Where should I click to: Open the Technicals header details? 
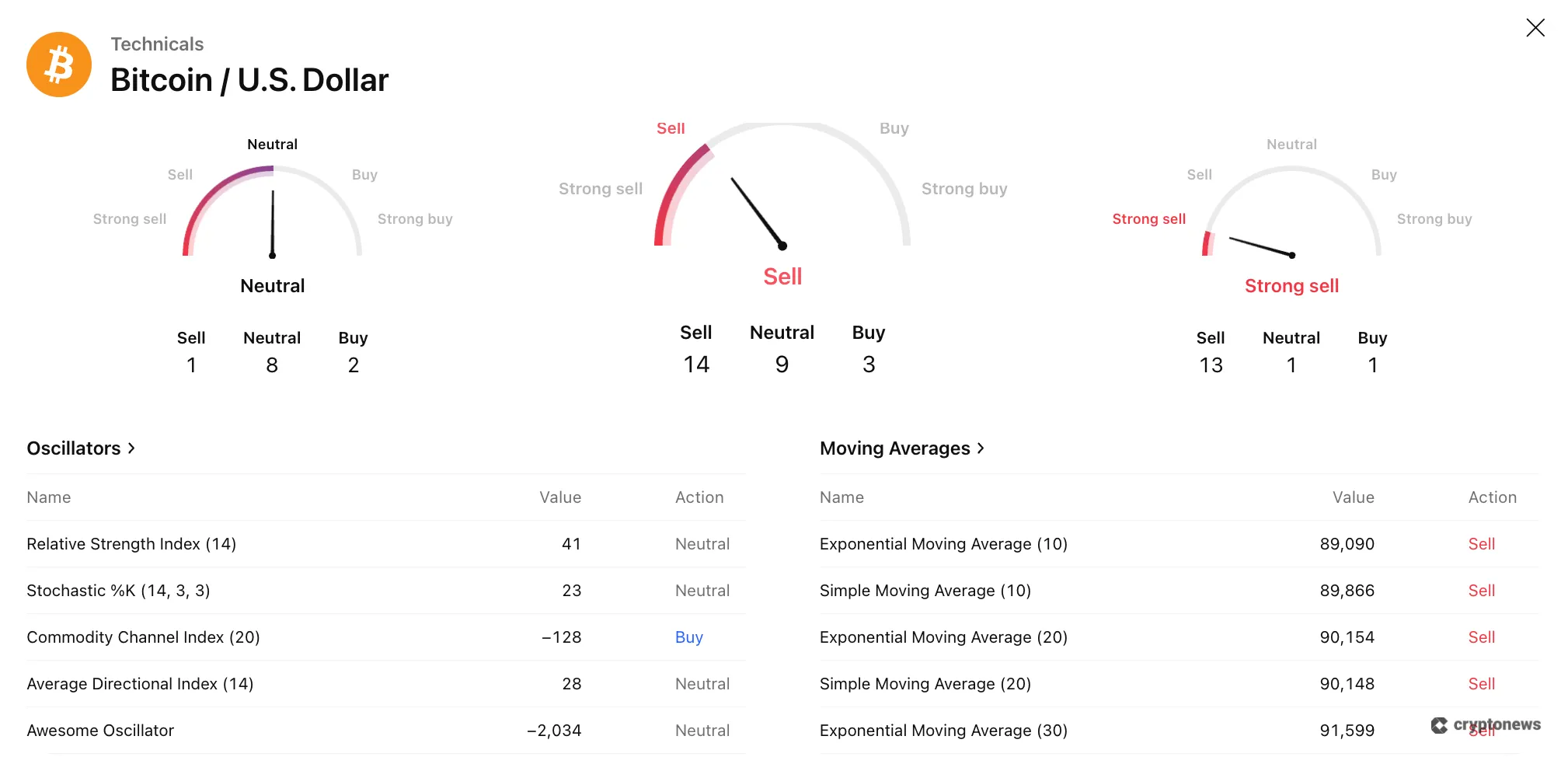[157, 44]
